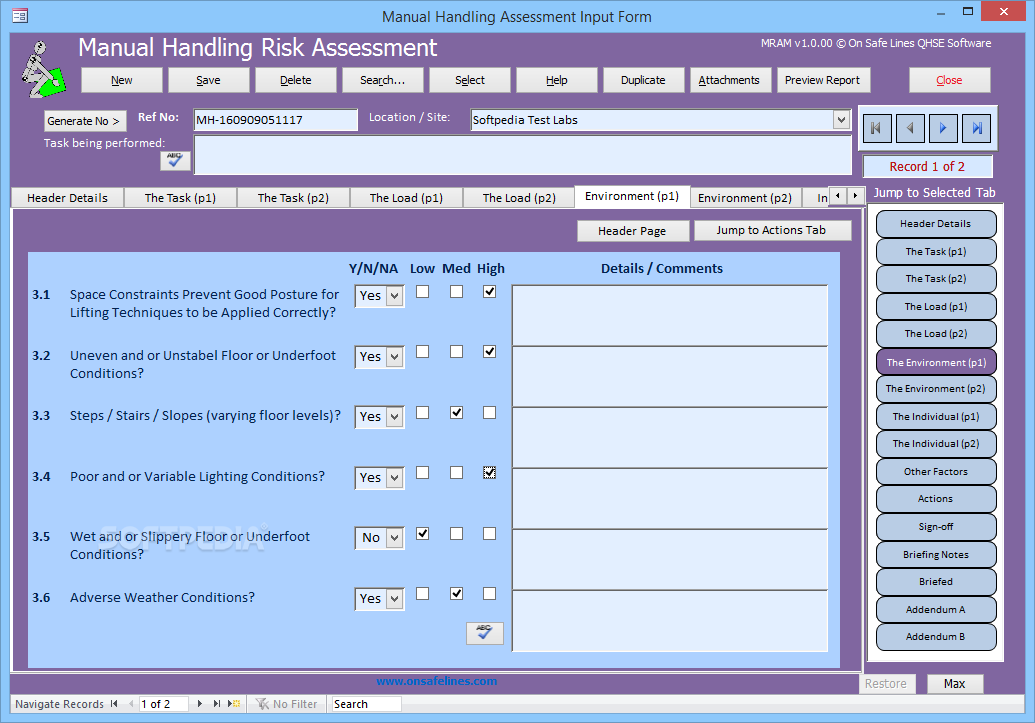The image size is (1035, 723).
Task: Open Y/N/NA dropdown for question 3.5
Action: click(395, 537)
